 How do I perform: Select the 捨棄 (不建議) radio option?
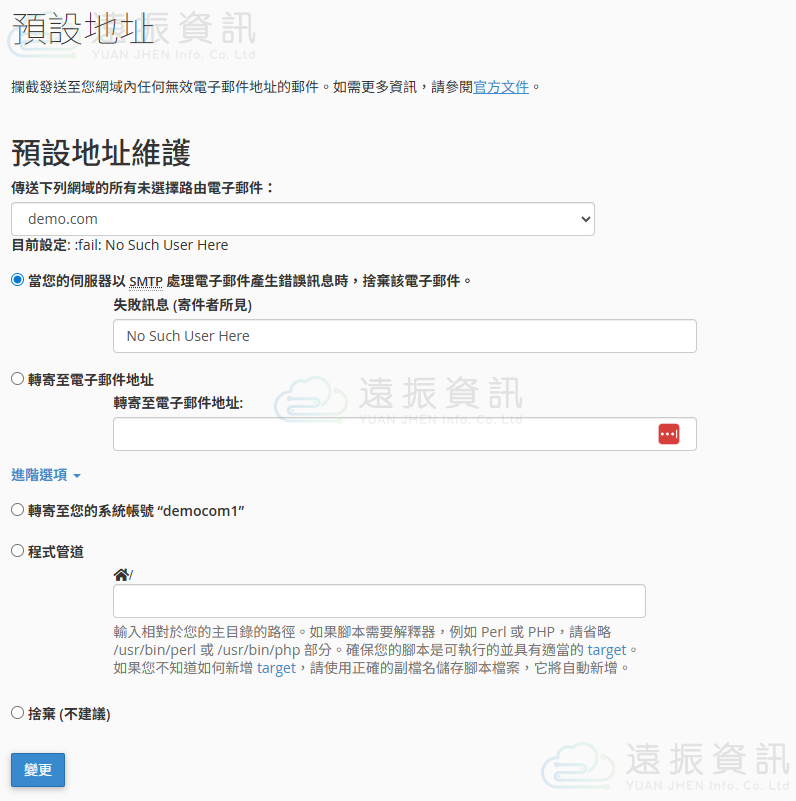click(x=17, y=713)
